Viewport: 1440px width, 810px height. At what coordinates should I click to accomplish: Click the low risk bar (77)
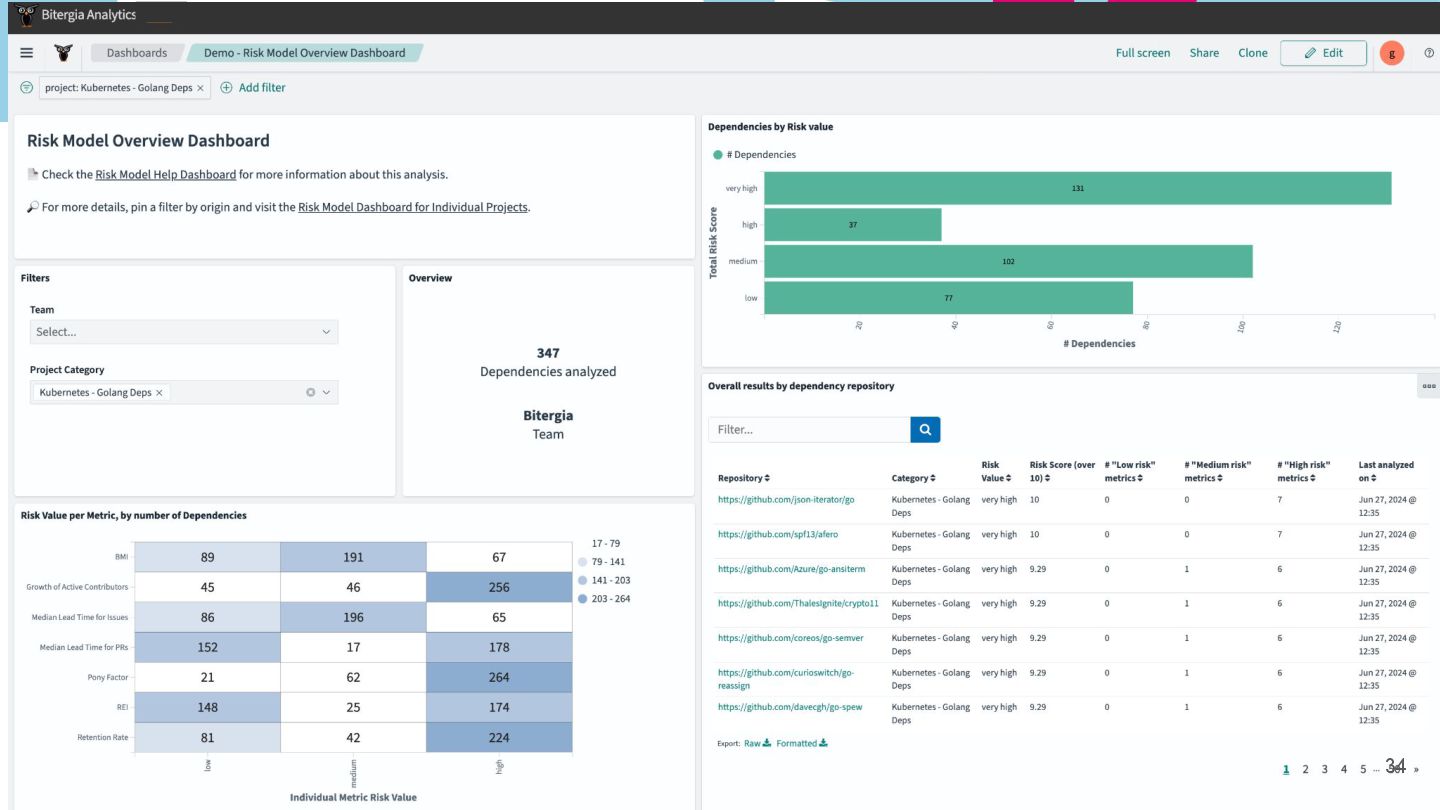[x=948, y=298]
